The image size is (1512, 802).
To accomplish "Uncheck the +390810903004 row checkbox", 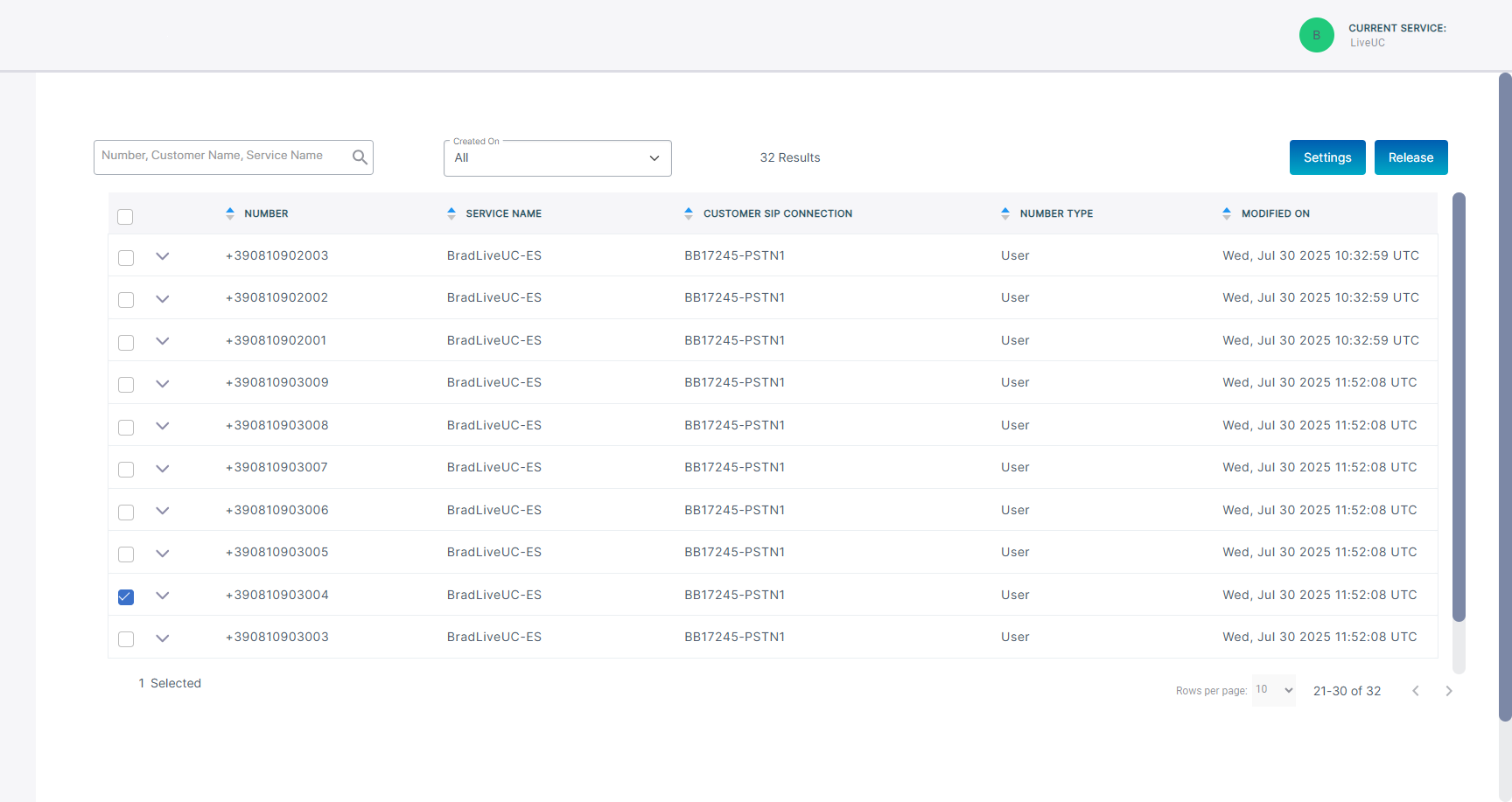I will coord(126,596).
